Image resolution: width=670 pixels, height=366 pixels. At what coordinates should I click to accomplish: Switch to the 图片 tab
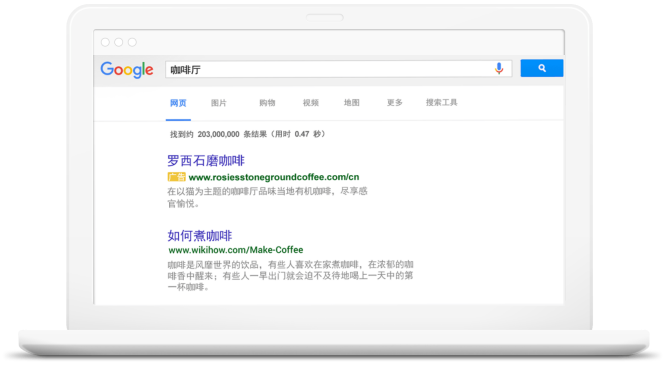click(219, 103)
